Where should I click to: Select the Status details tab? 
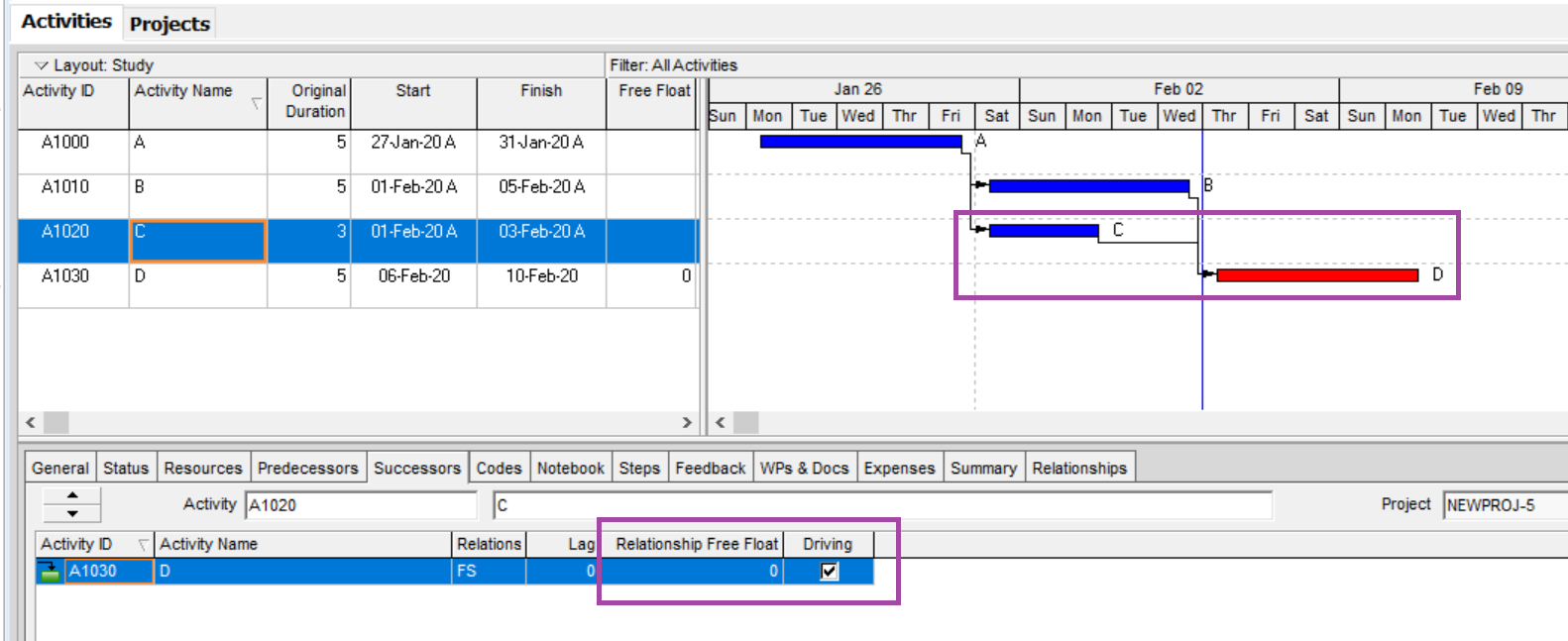click(125, 468)
